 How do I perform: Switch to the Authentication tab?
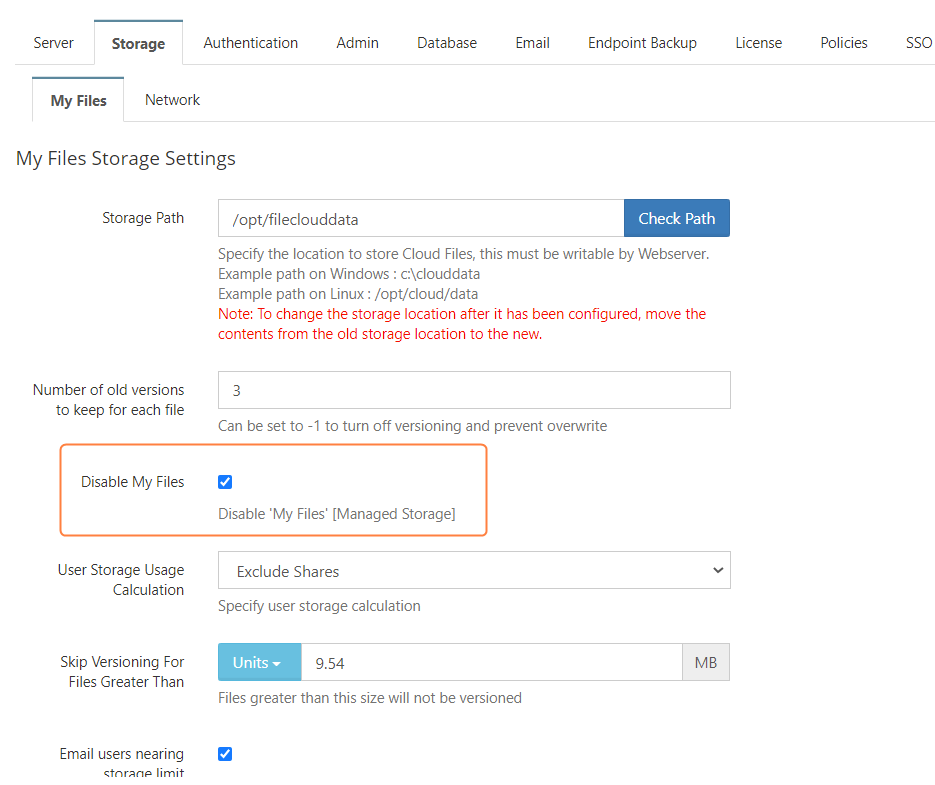coord(250,43)
